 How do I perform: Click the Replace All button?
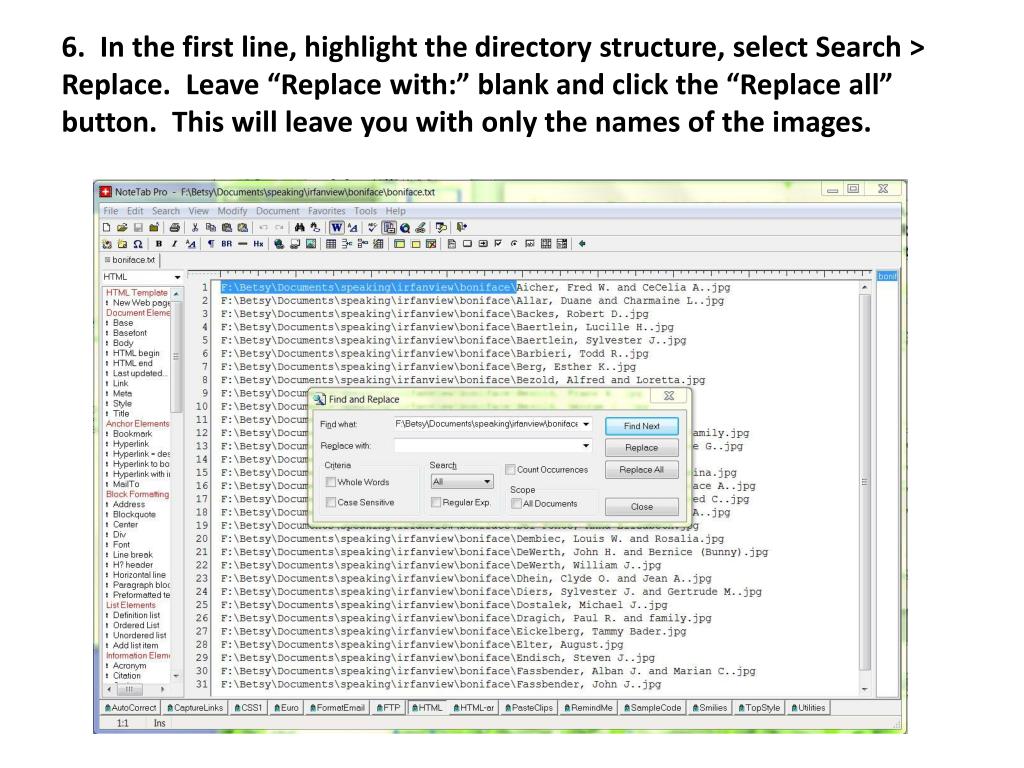click(x=641, y=470)
